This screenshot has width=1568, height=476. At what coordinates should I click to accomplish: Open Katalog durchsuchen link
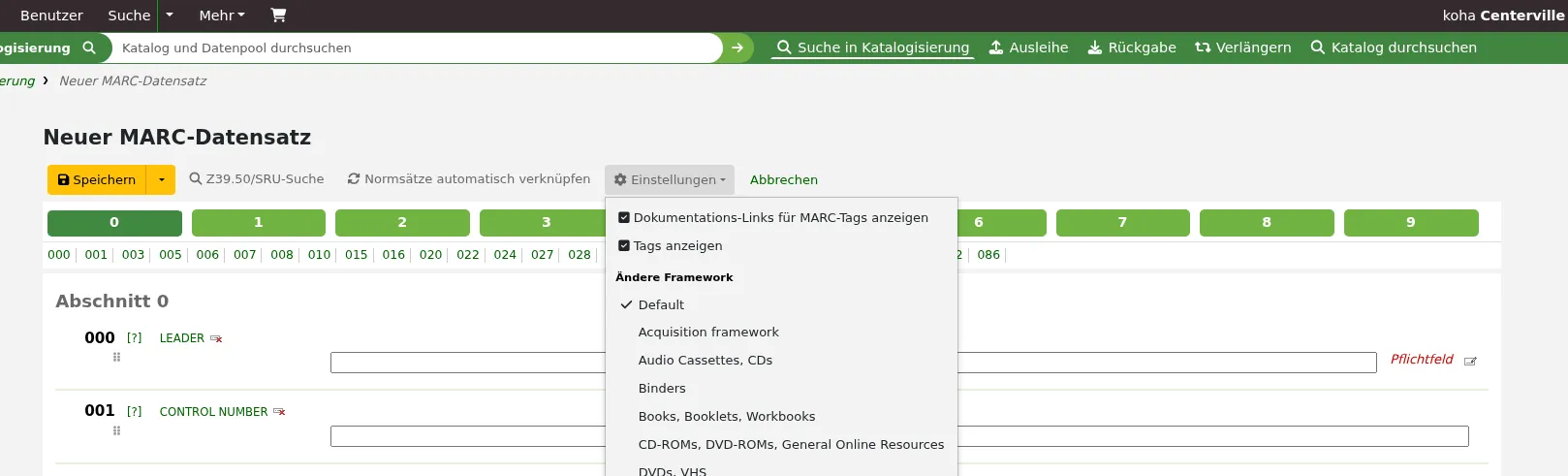tap(1394, 48)
